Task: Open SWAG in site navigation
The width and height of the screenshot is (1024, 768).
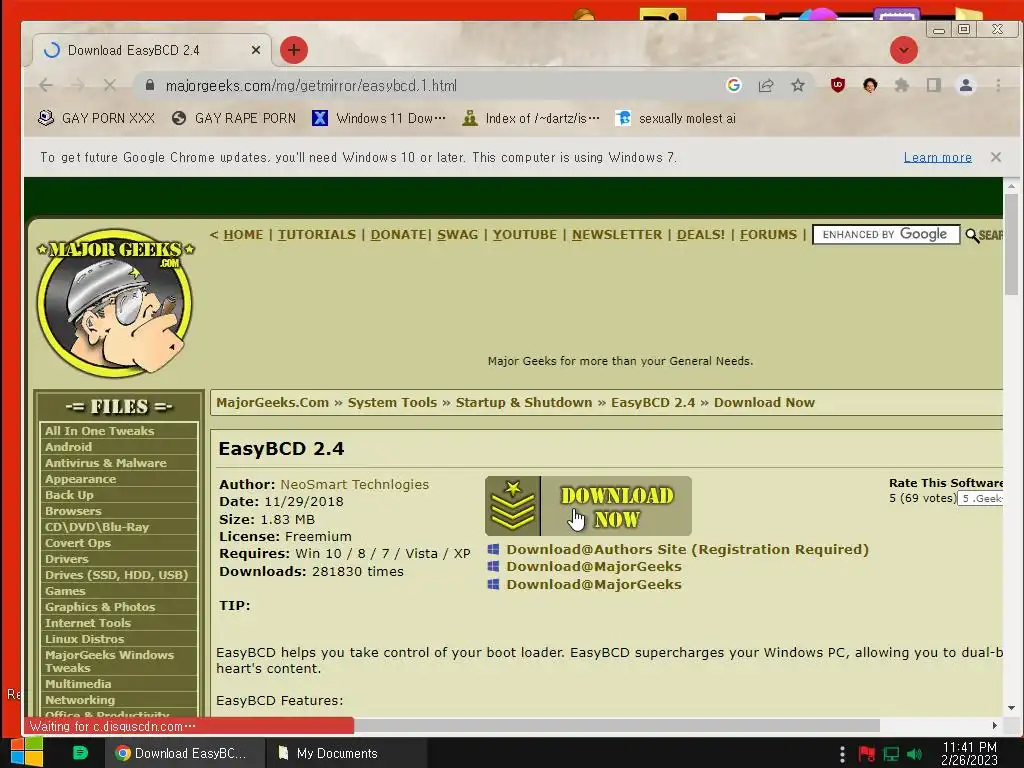Action: coord(457,234)
